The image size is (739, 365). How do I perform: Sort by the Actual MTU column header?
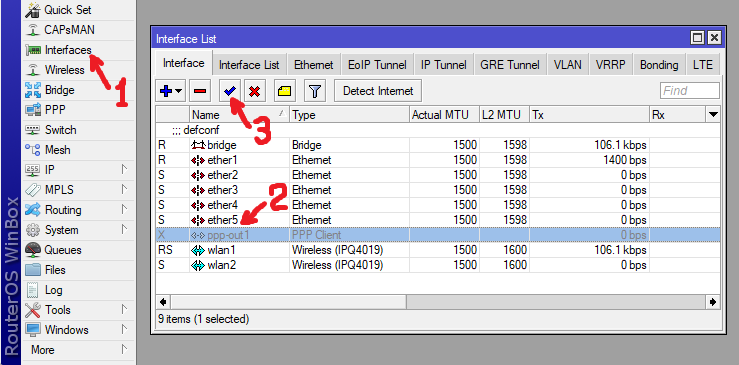tap(444, 115)
